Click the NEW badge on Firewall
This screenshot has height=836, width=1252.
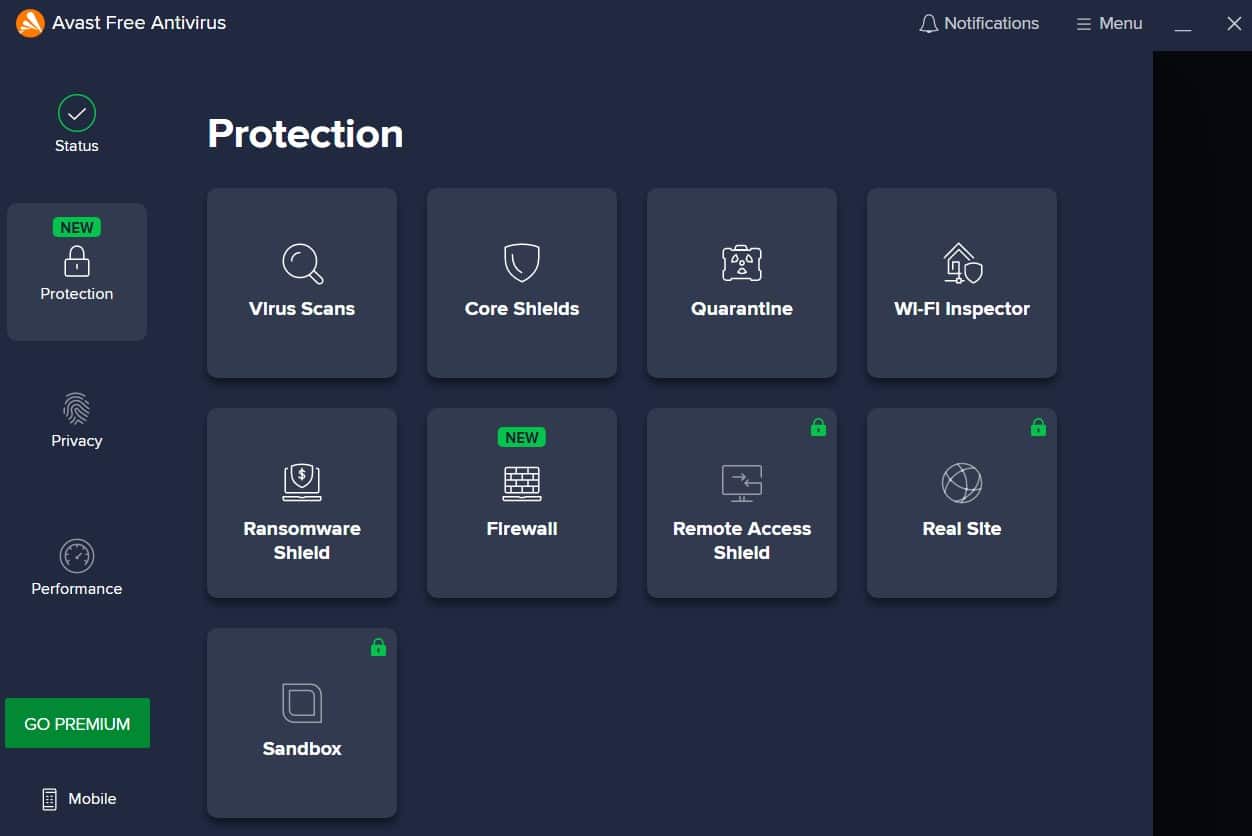(521, 437)
